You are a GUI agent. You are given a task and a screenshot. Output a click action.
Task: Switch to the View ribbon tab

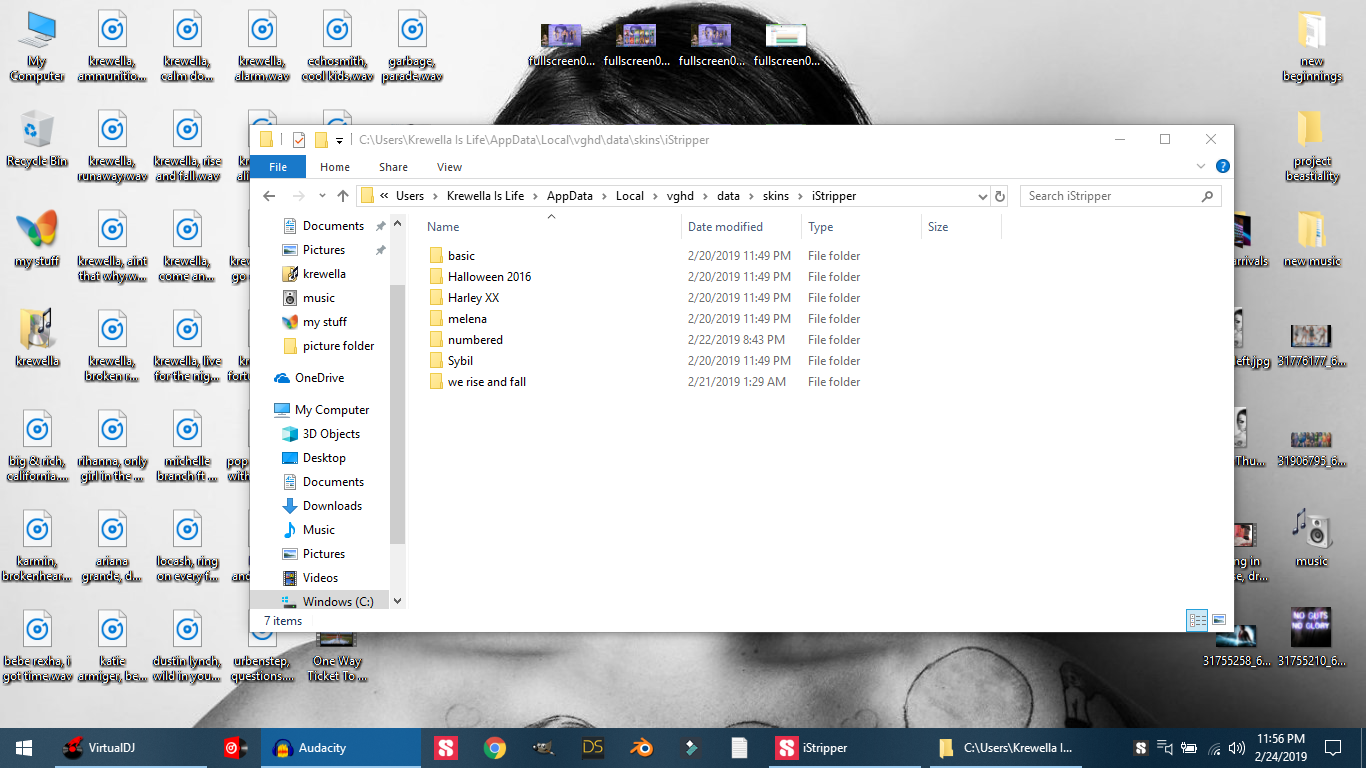[449, 167]
